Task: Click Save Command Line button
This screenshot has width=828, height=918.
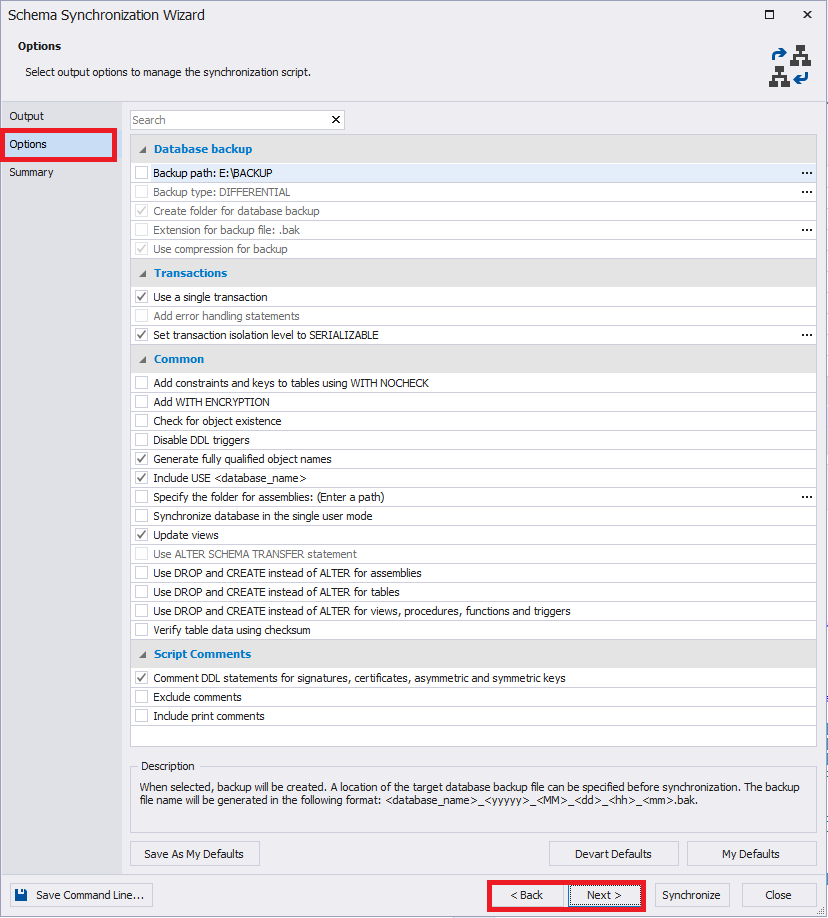Action: [x=81, y=895]
